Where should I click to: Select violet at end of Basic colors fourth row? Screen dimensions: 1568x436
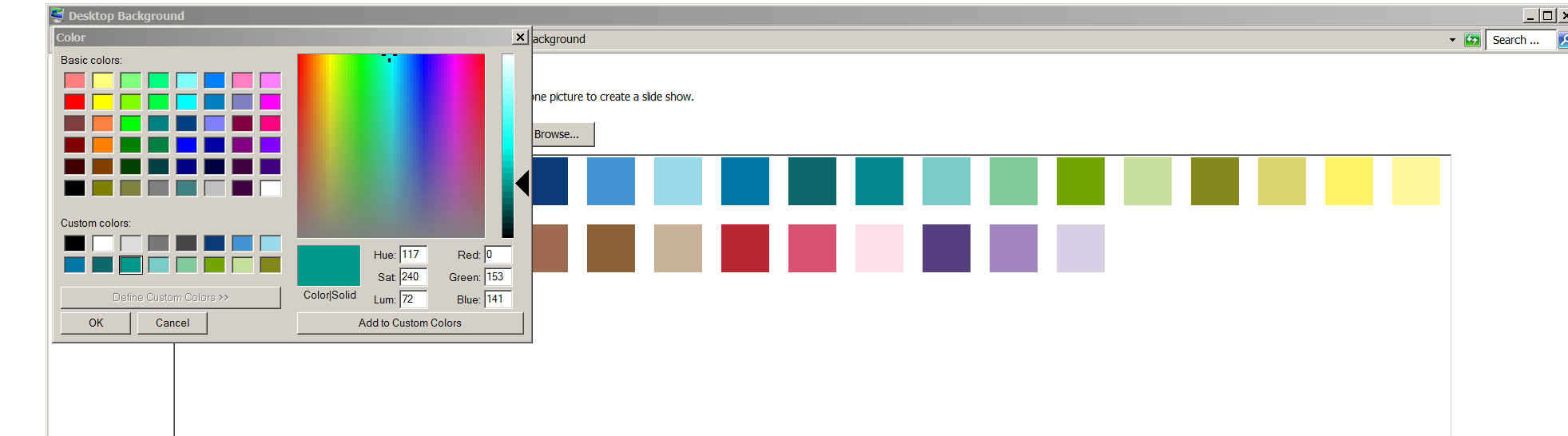[x=270, y=145]
